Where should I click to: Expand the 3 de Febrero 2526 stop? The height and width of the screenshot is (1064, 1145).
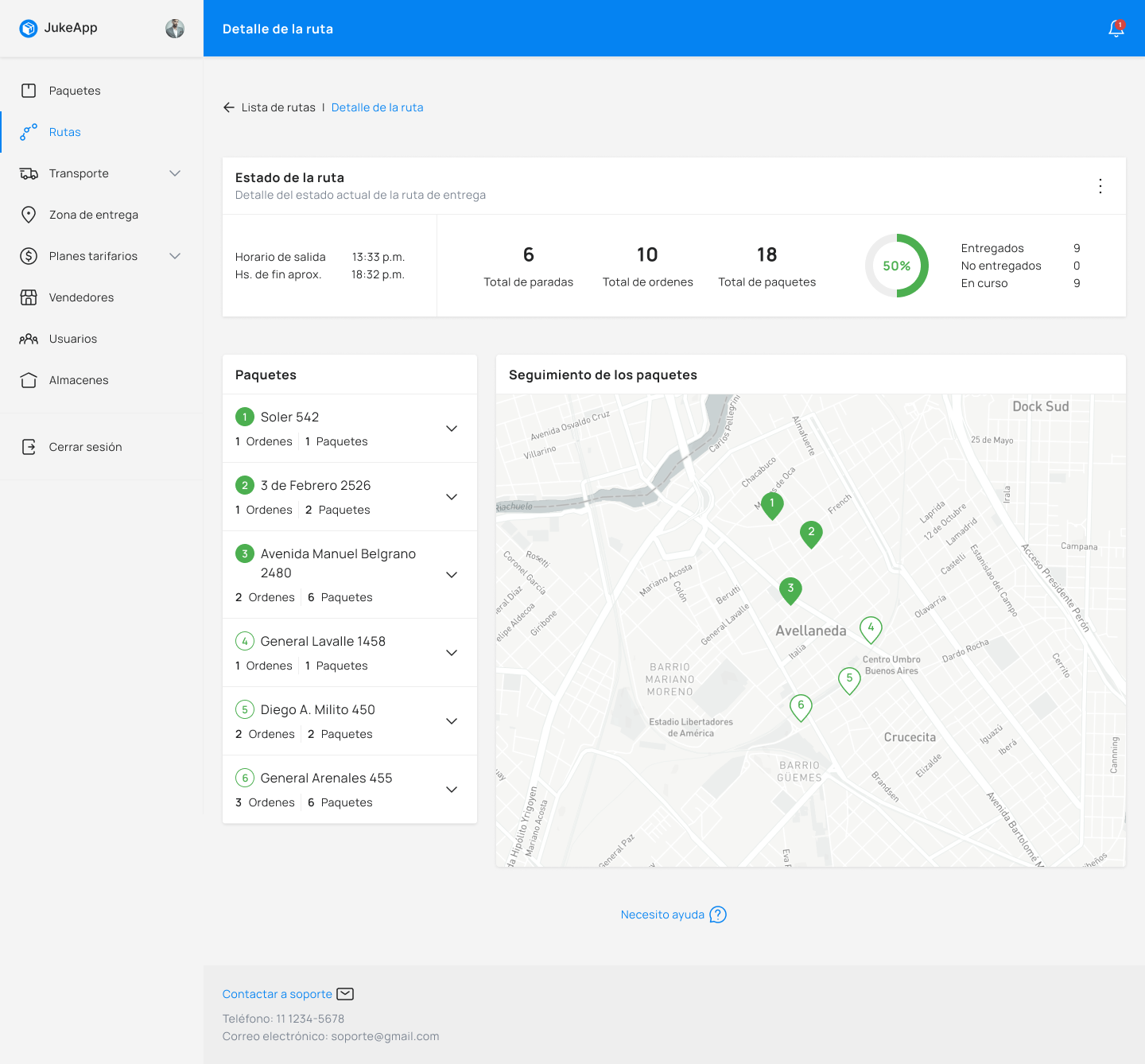pyautogui.click(x=452, y=497)
